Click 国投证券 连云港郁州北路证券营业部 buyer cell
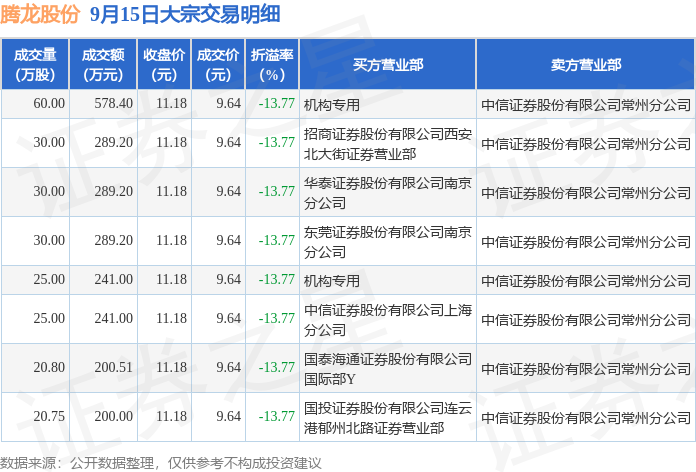This screenshot has height=472, width=696. pyautogui.click(x=388, y=417)
